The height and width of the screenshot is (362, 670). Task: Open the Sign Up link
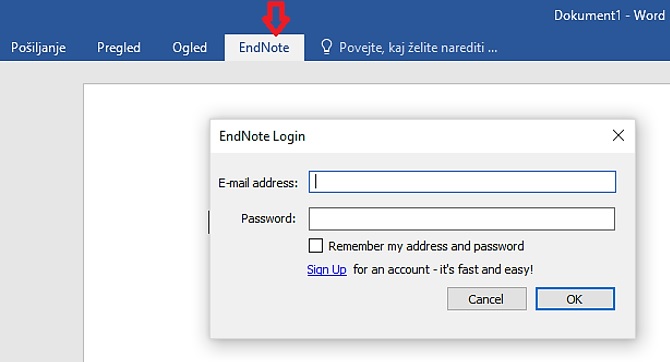[326, 270]
